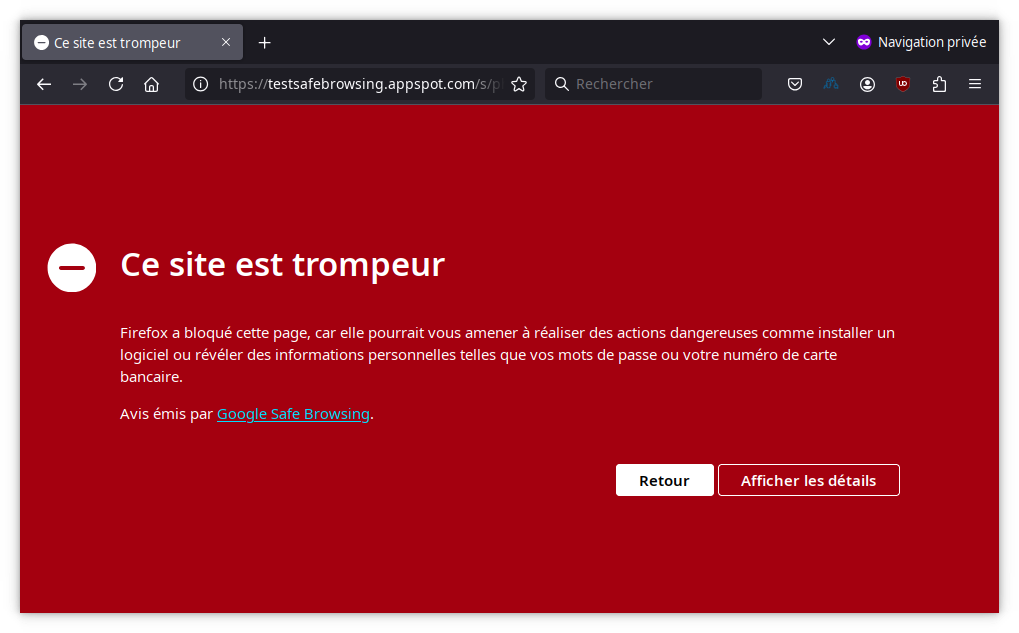1019x633 pixels.
Task: Expand details with Afficher les détails
Action: 808,480
